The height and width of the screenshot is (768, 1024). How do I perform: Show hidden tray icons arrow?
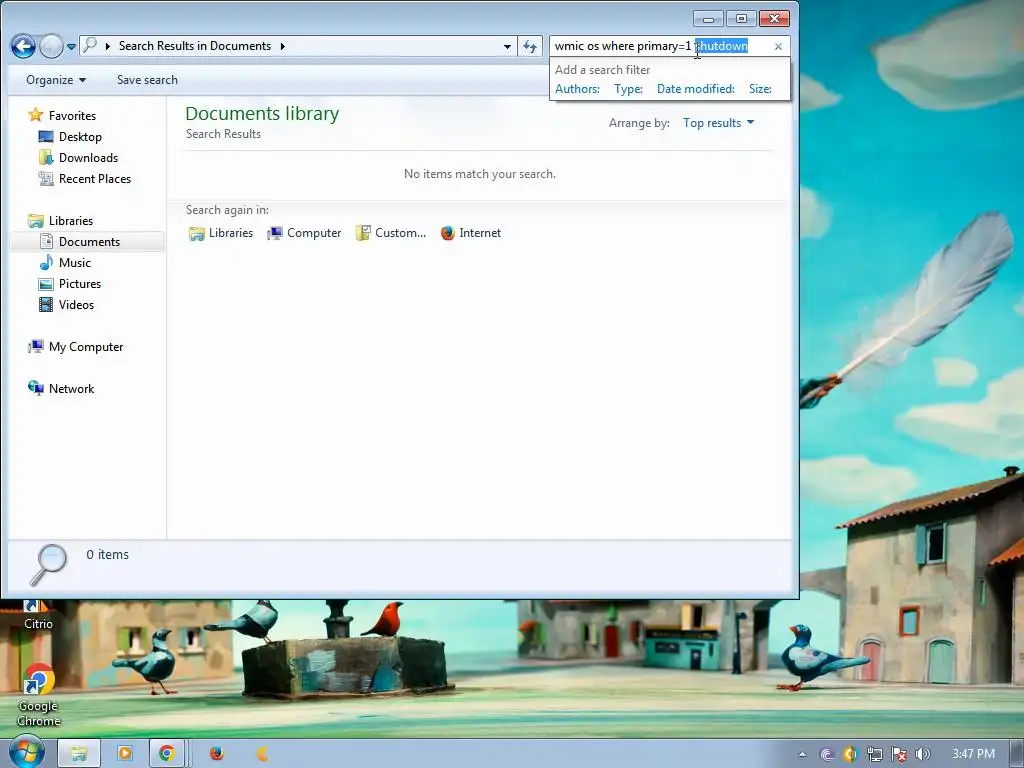(x=802, y=754)
